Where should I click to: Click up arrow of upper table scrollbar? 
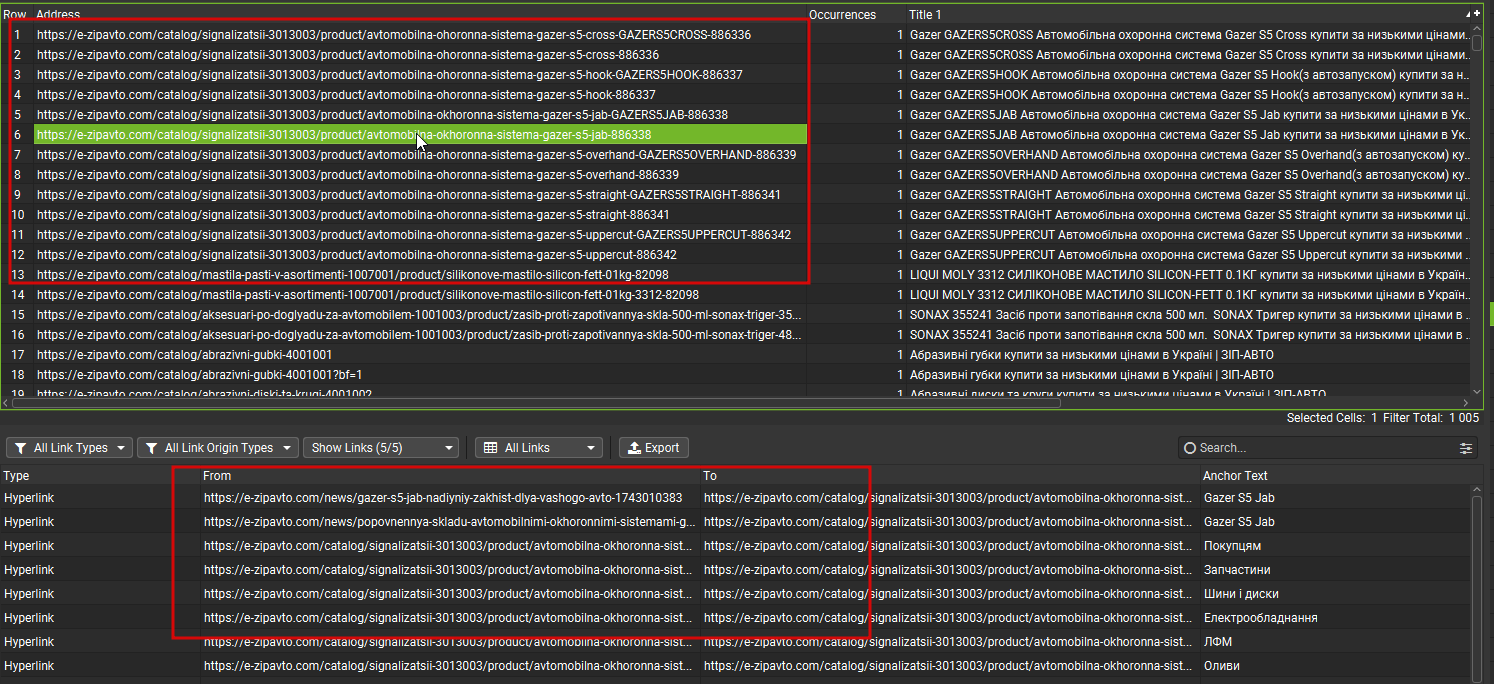coord(1477,30)
